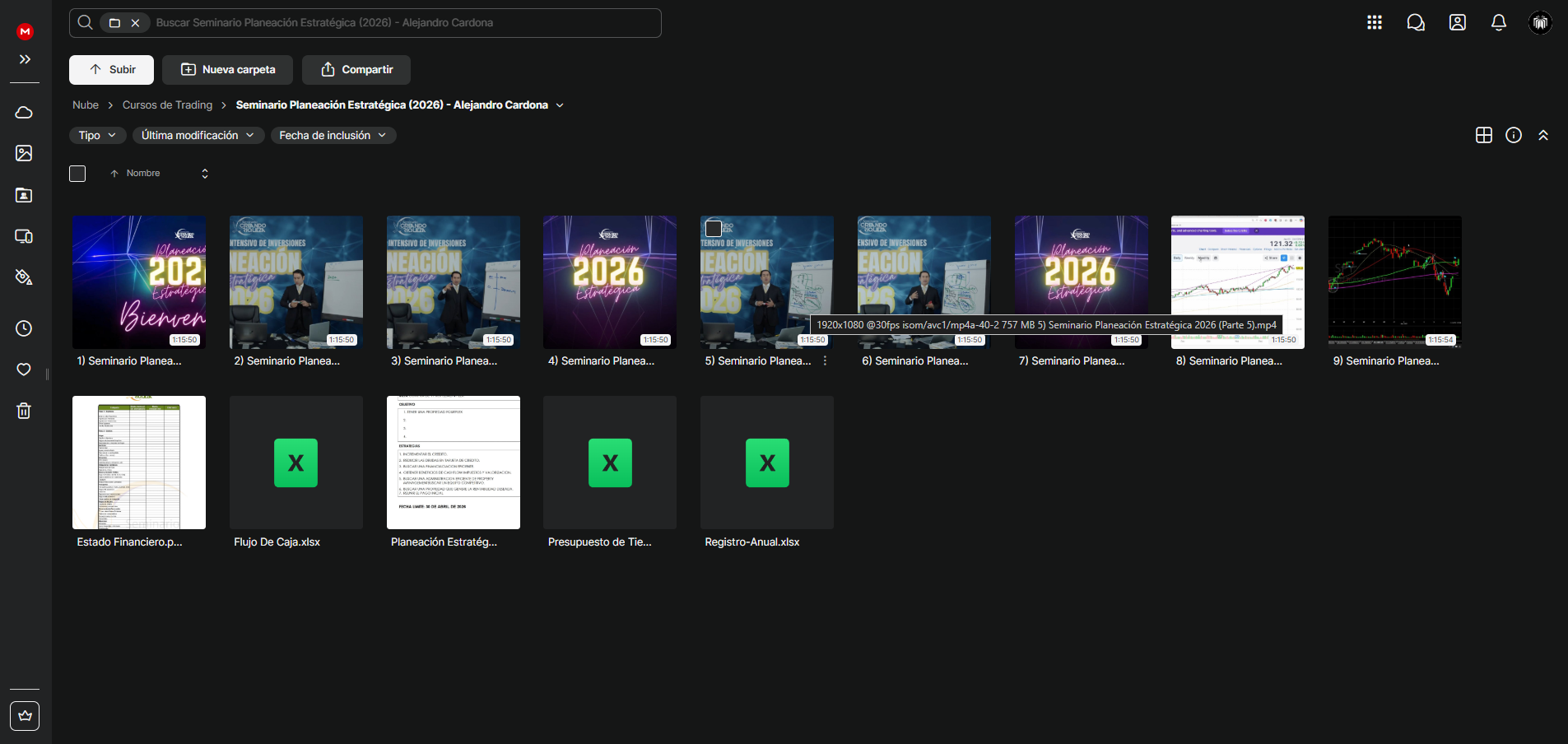Tick the checkbox on the 5) Seminario video

(714, 229)
